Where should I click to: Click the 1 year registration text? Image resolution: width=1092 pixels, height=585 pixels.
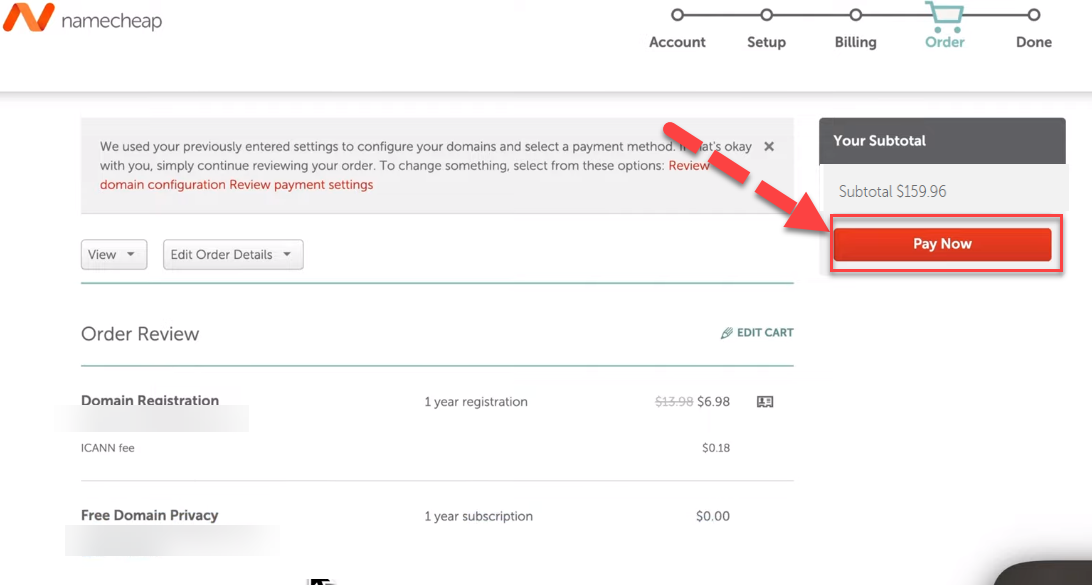[476, 402]
